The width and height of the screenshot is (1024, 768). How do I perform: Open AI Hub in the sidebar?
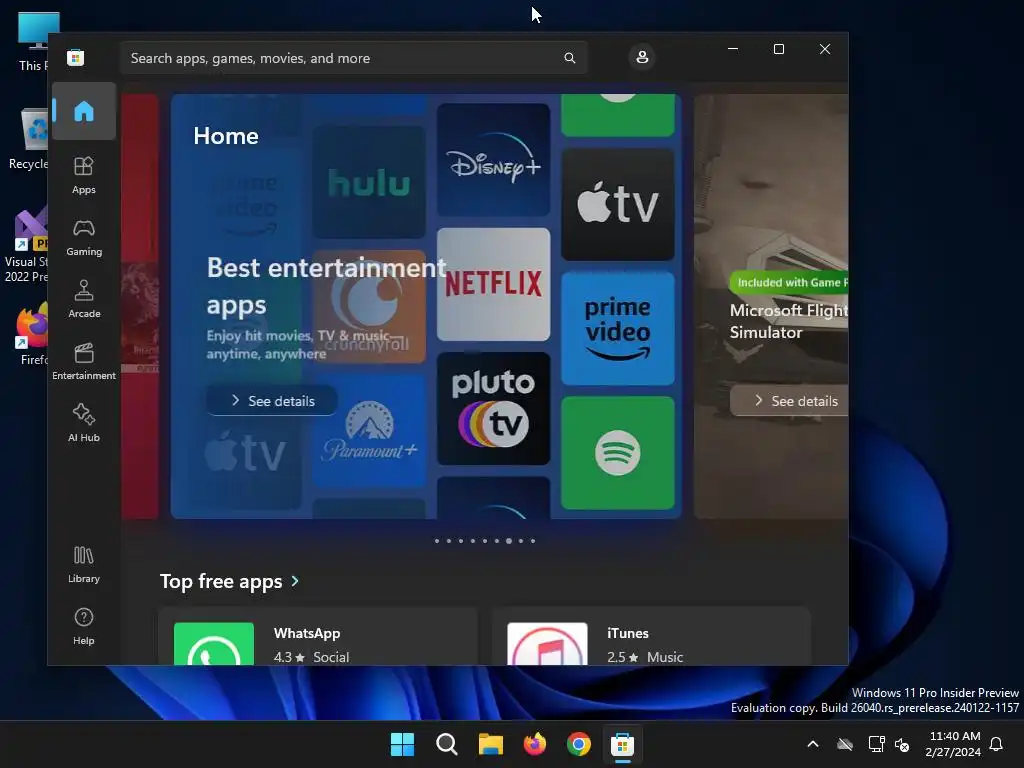[84, 424]
